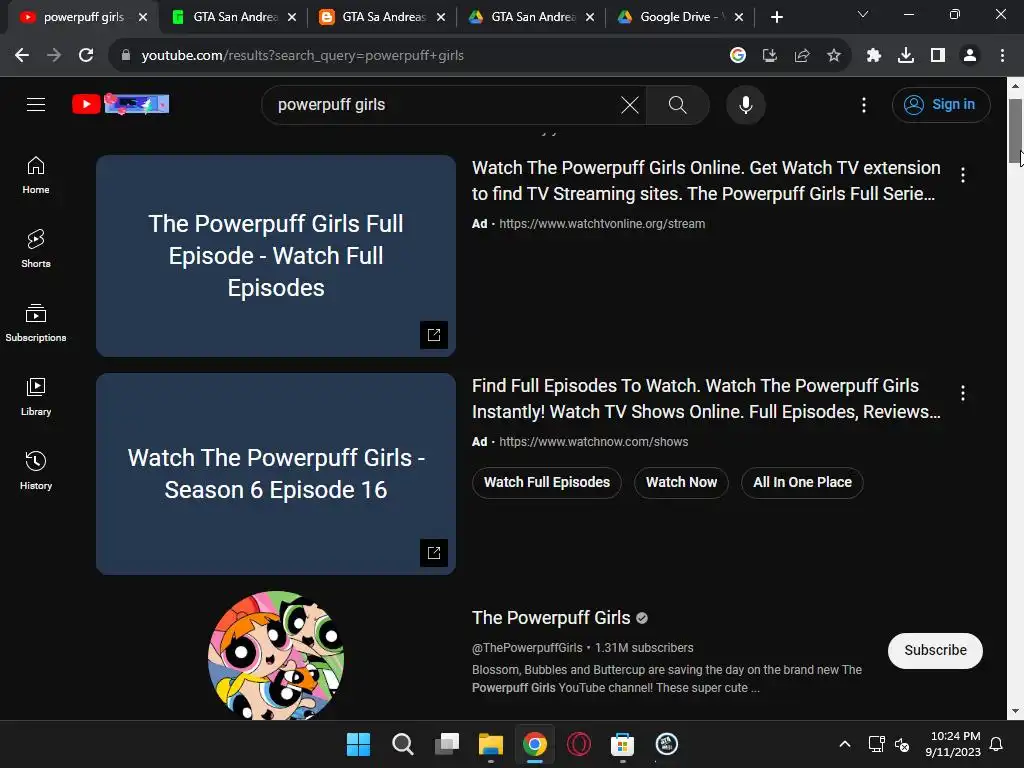
Task: Click the Full Episode ad thumbnail
Action: [276, 256]
